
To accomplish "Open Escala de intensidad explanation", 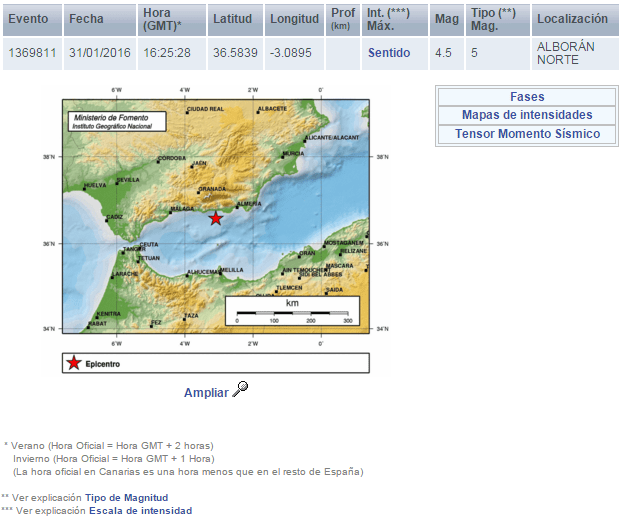I will 140,511.
